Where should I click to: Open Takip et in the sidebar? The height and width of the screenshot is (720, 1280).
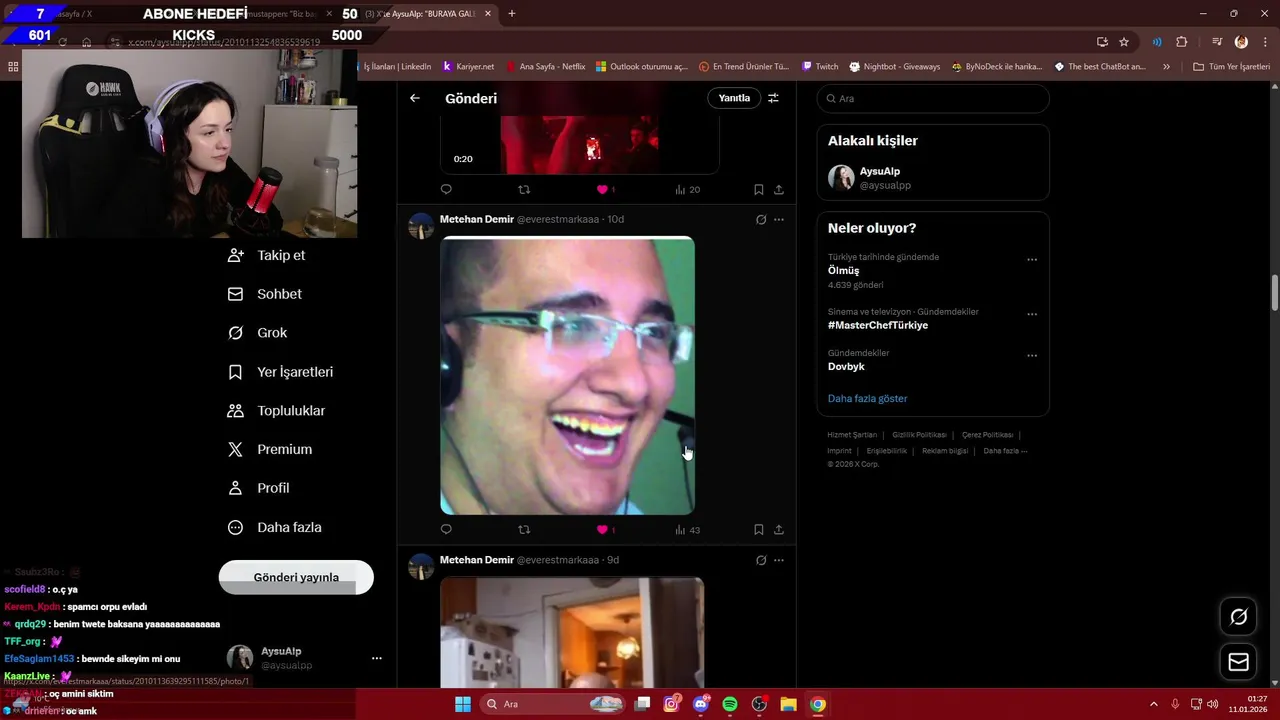click(267, 255)
